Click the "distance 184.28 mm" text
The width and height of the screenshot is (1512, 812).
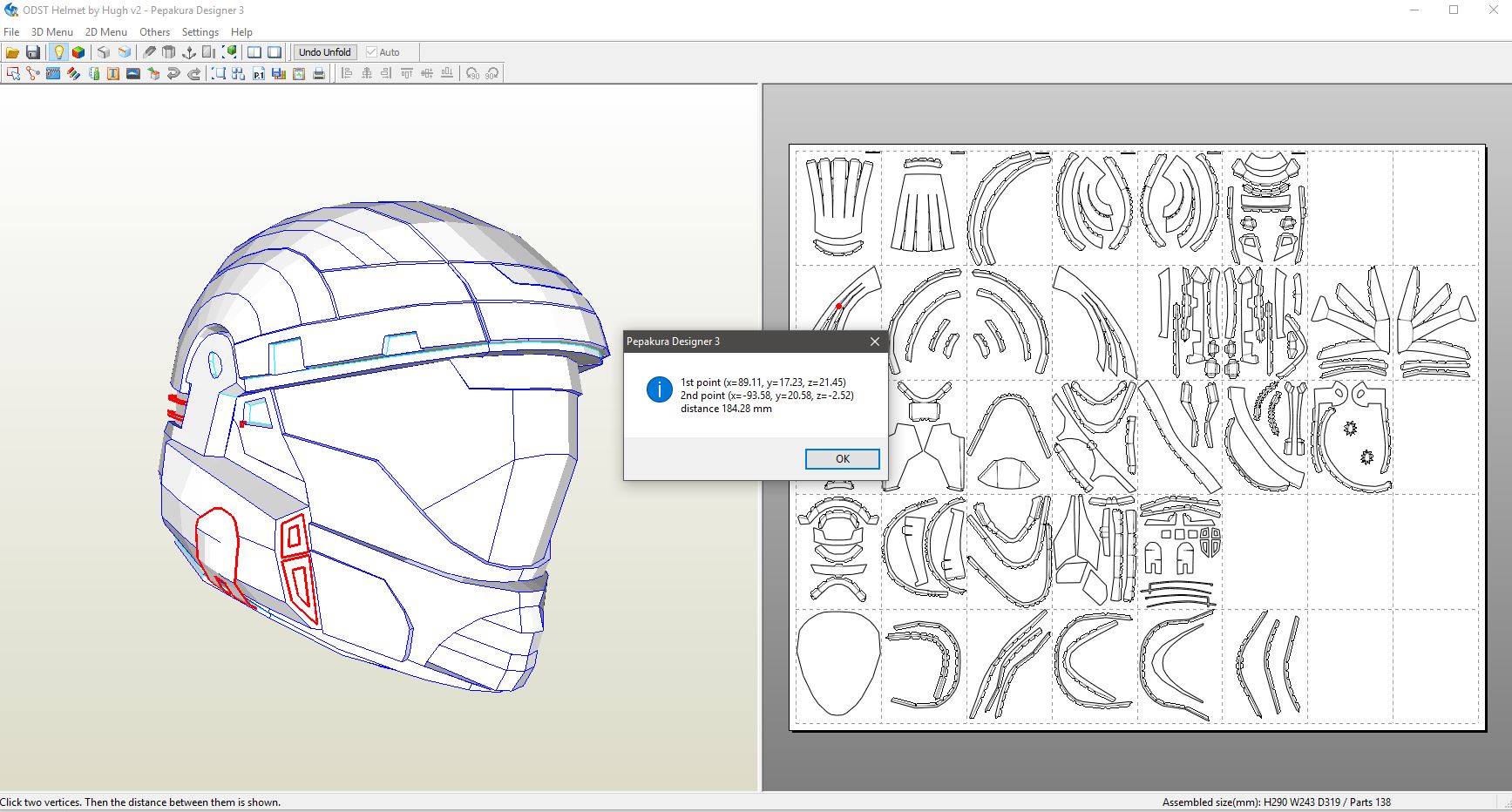point(726,409)
